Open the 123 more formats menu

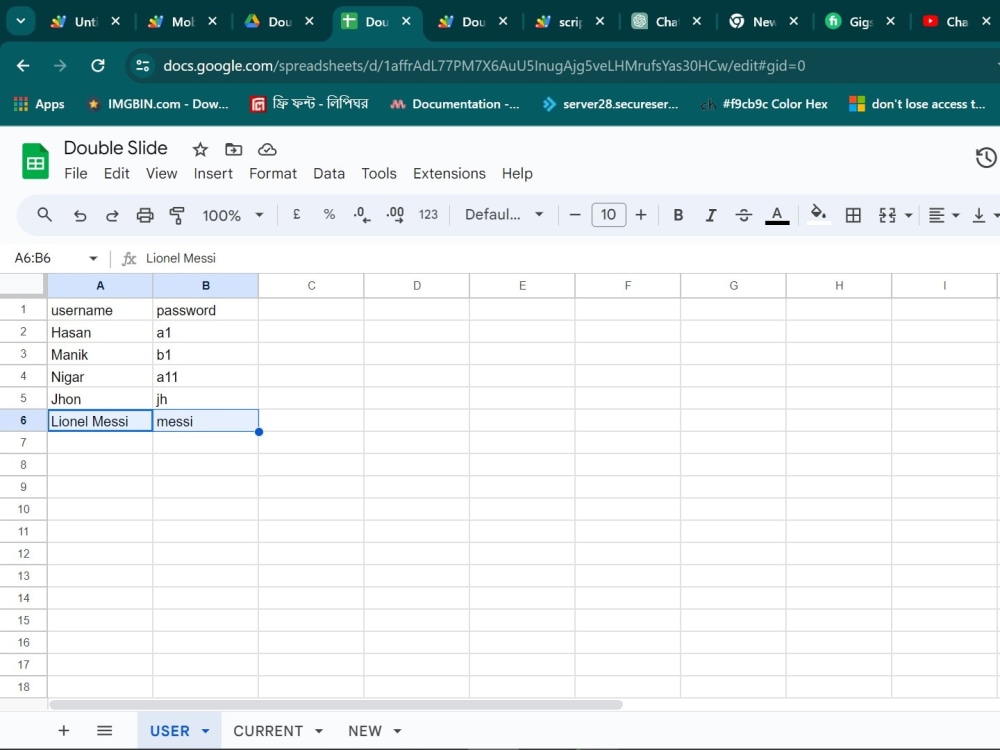tap(428, 215)
